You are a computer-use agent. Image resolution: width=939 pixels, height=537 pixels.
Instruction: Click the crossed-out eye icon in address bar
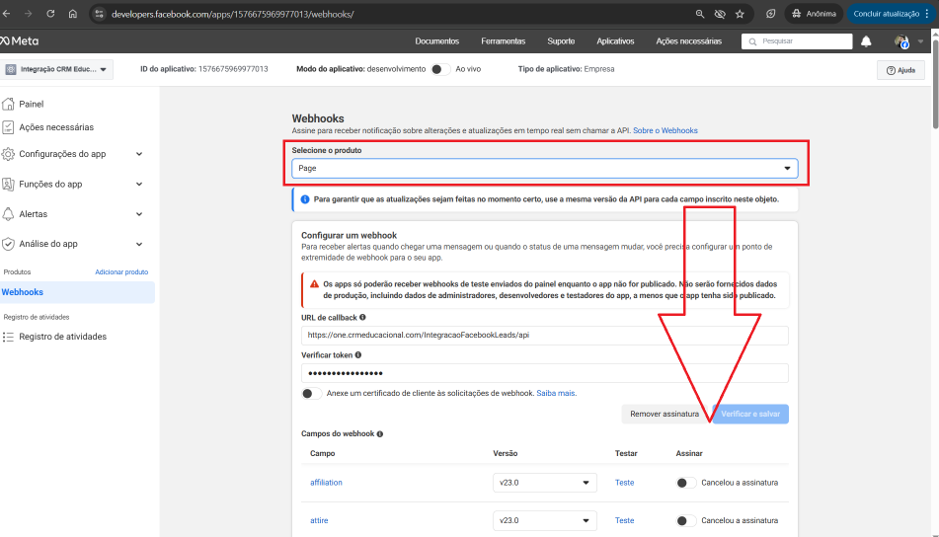point(720,14)
